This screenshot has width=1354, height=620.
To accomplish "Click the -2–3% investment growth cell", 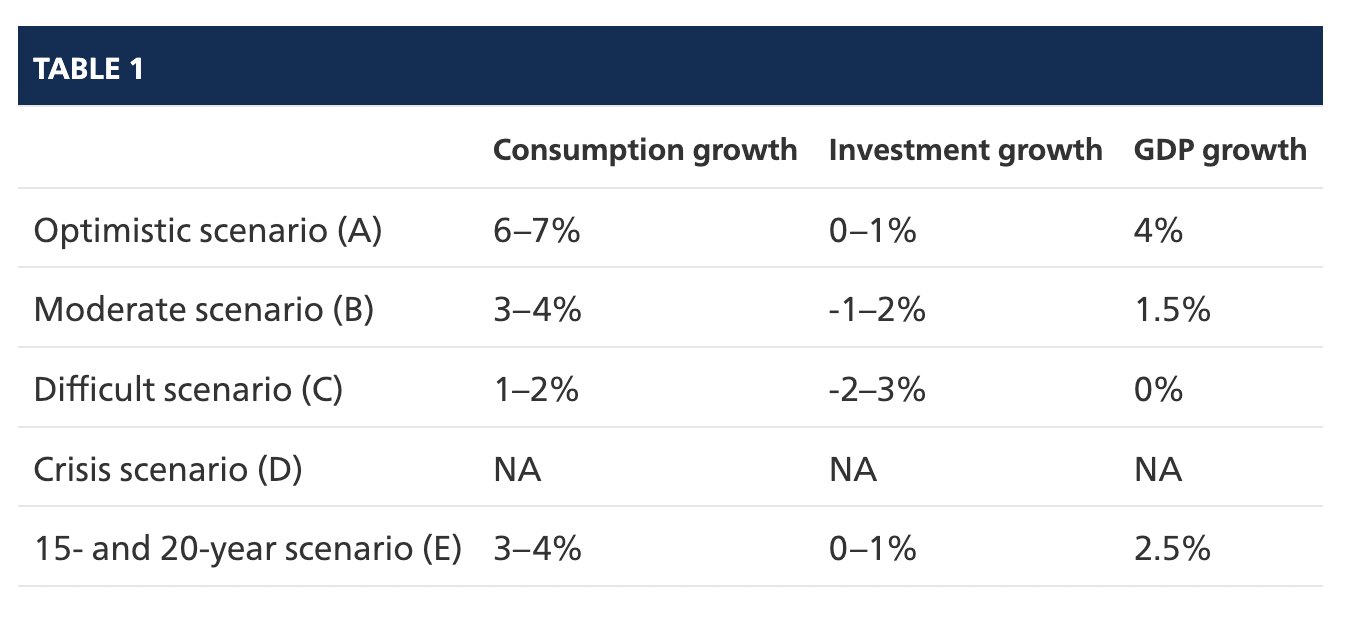I will click(877, 389).
